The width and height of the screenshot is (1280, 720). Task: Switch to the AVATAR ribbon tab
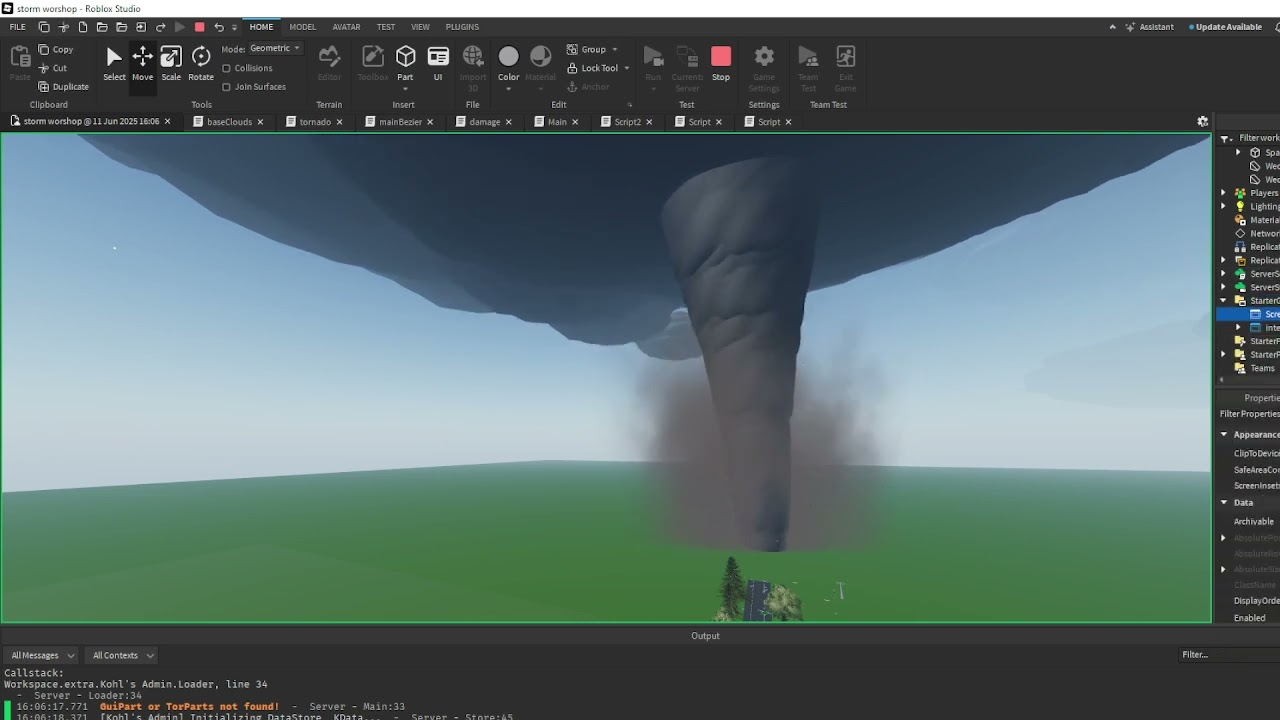(347, 27)
